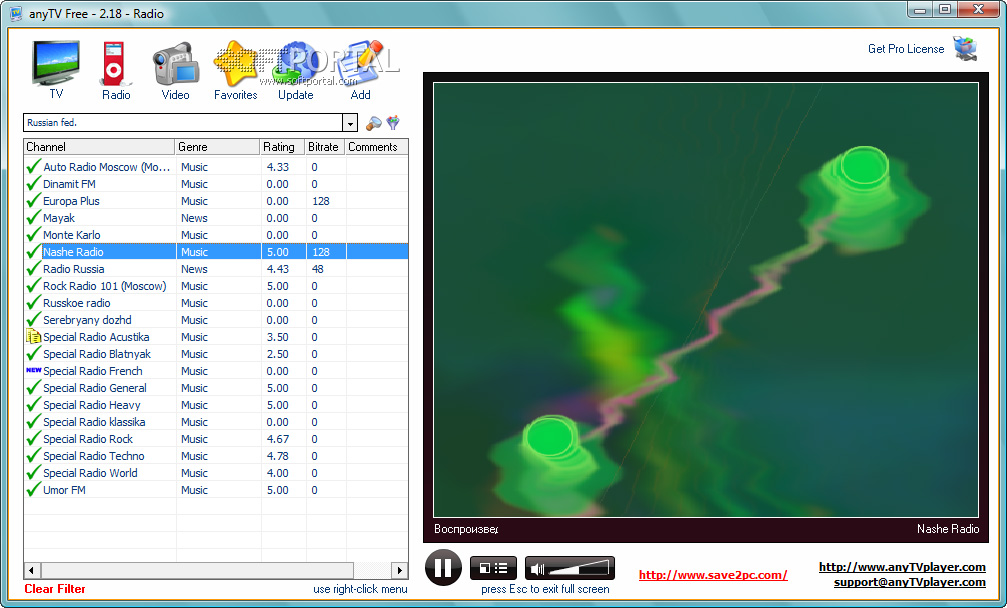
Task: Select the Special Radio World channel
Action: click(x=90, y=473)
